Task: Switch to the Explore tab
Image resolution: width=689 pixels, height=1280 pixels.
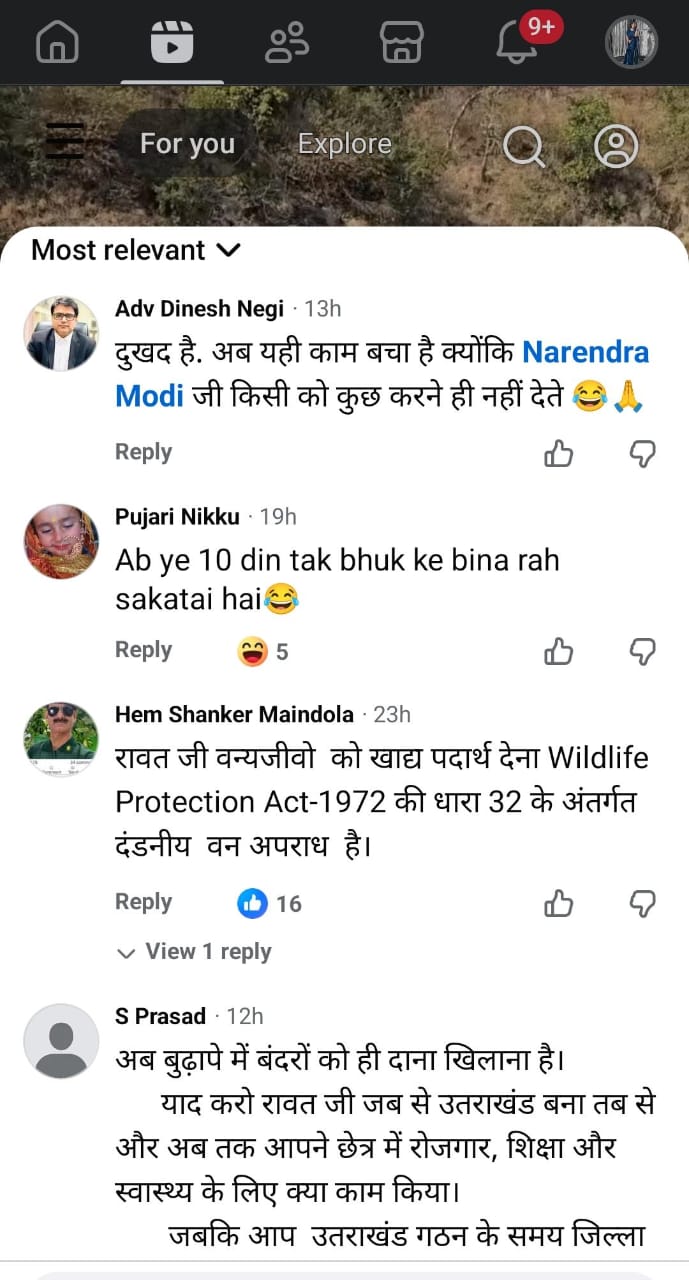Action: [344, 144]
